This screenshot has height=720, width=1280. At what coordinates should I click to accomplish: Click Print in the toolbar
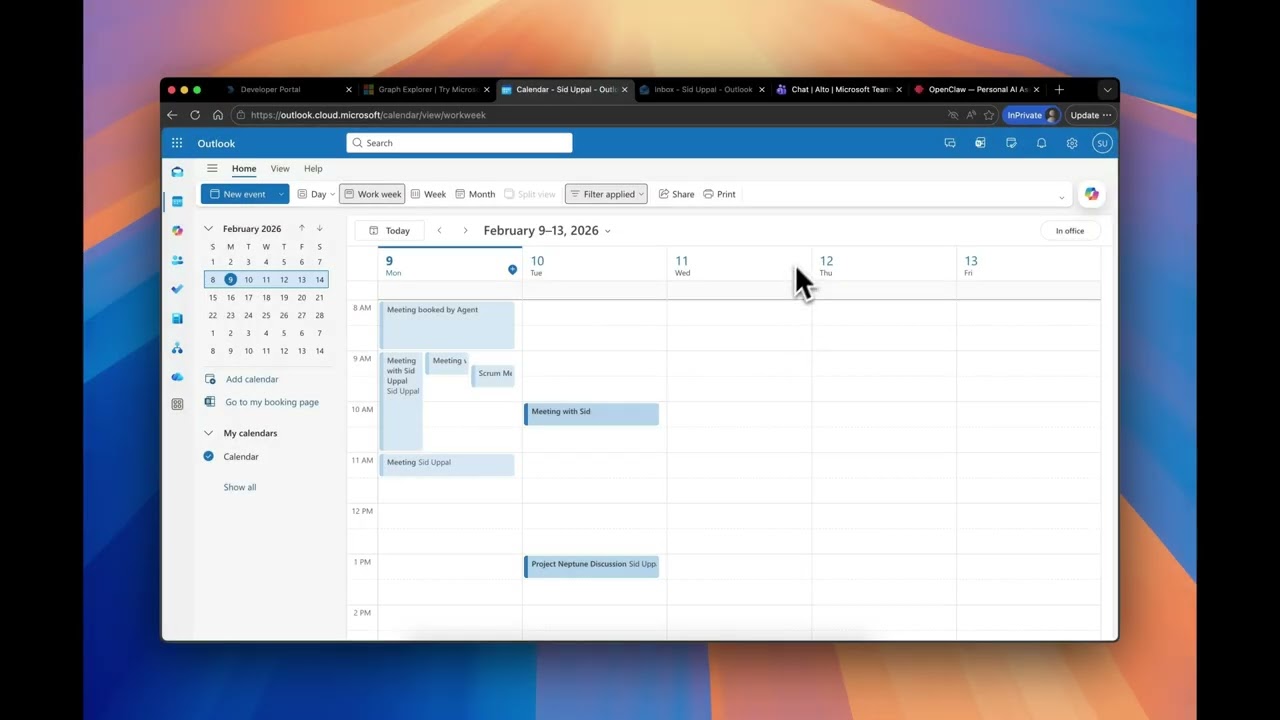719,194
